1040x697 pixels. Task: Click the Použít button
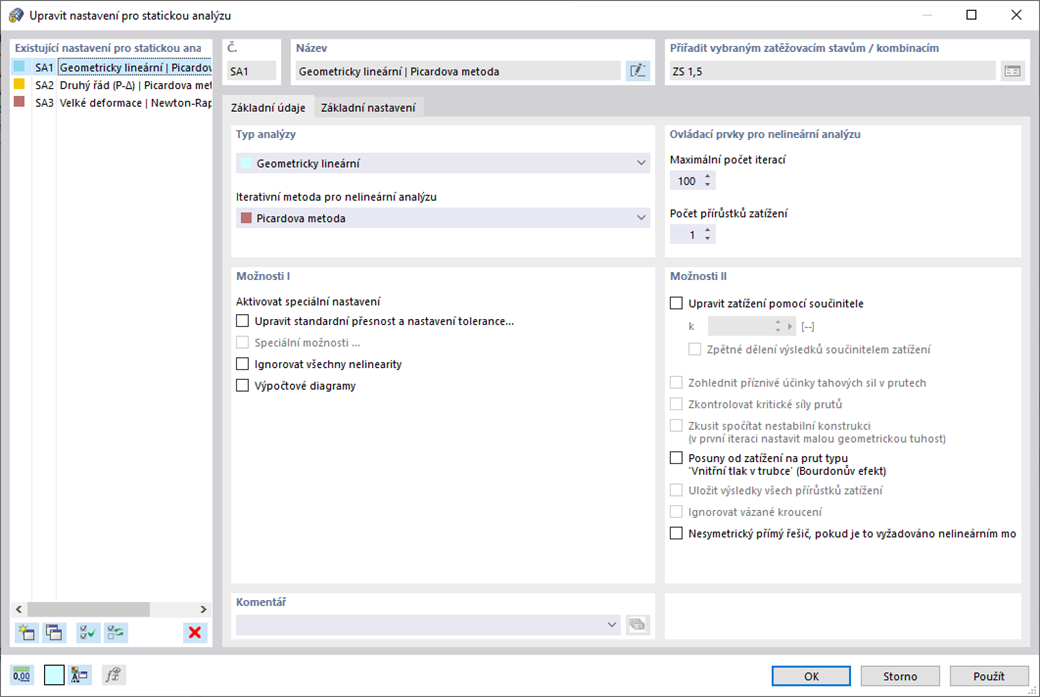click(989, 676)
